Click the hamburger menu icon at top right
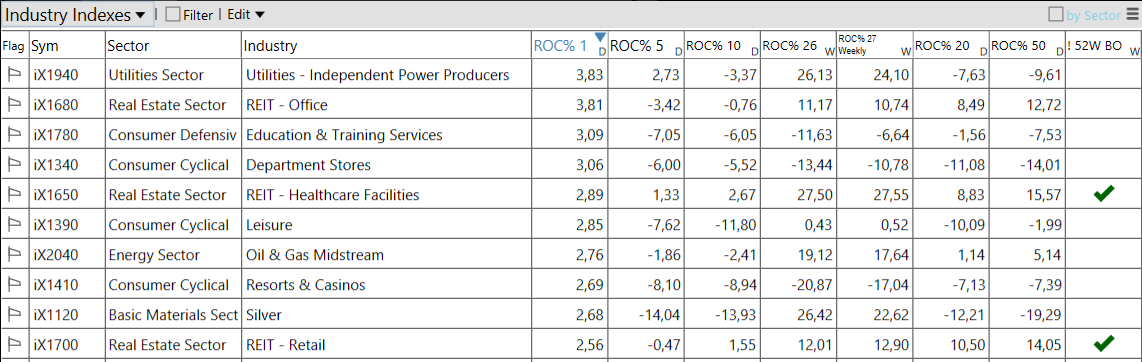The image size is (1142, 362). point(1130,15)
